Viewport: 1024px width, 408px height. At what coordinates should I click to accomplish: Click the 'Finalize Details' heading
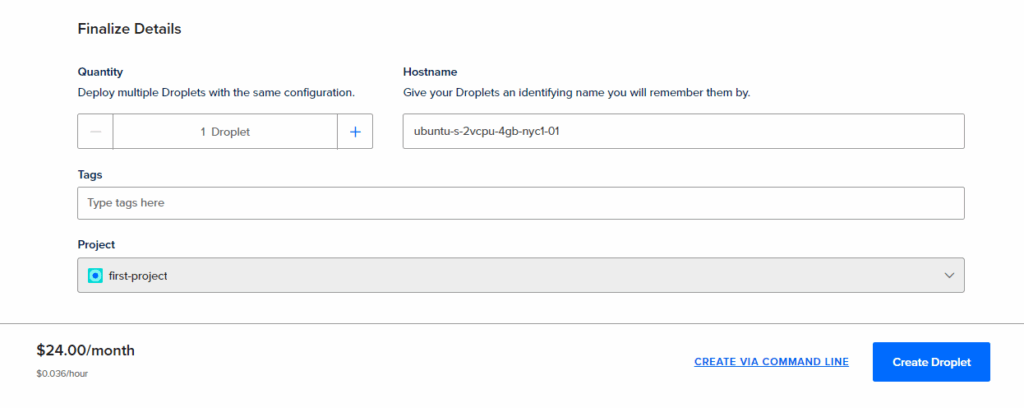(129, 29)
